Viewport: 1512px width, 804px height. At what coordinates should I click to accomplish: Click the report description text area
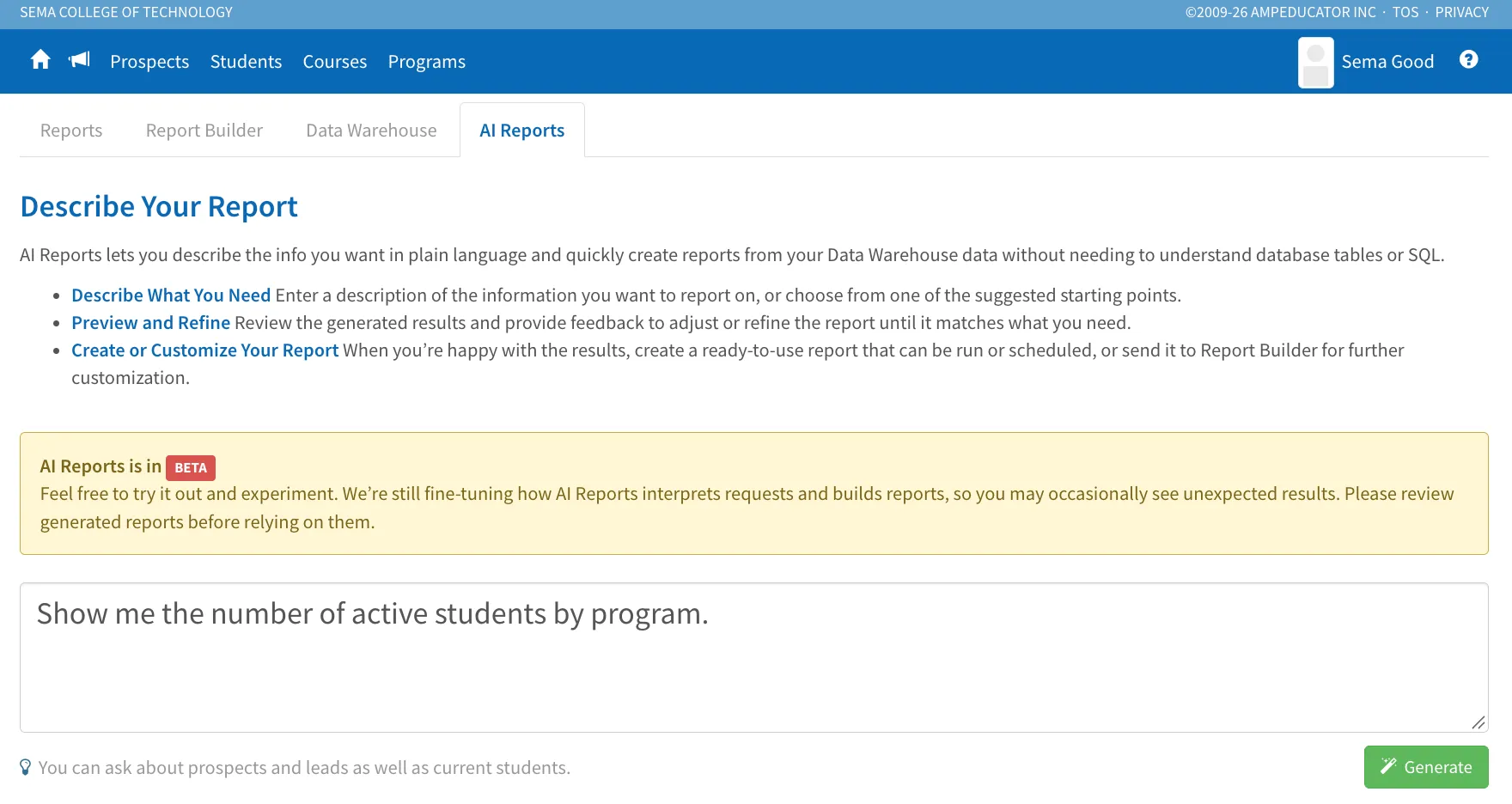tap(754, 658)
